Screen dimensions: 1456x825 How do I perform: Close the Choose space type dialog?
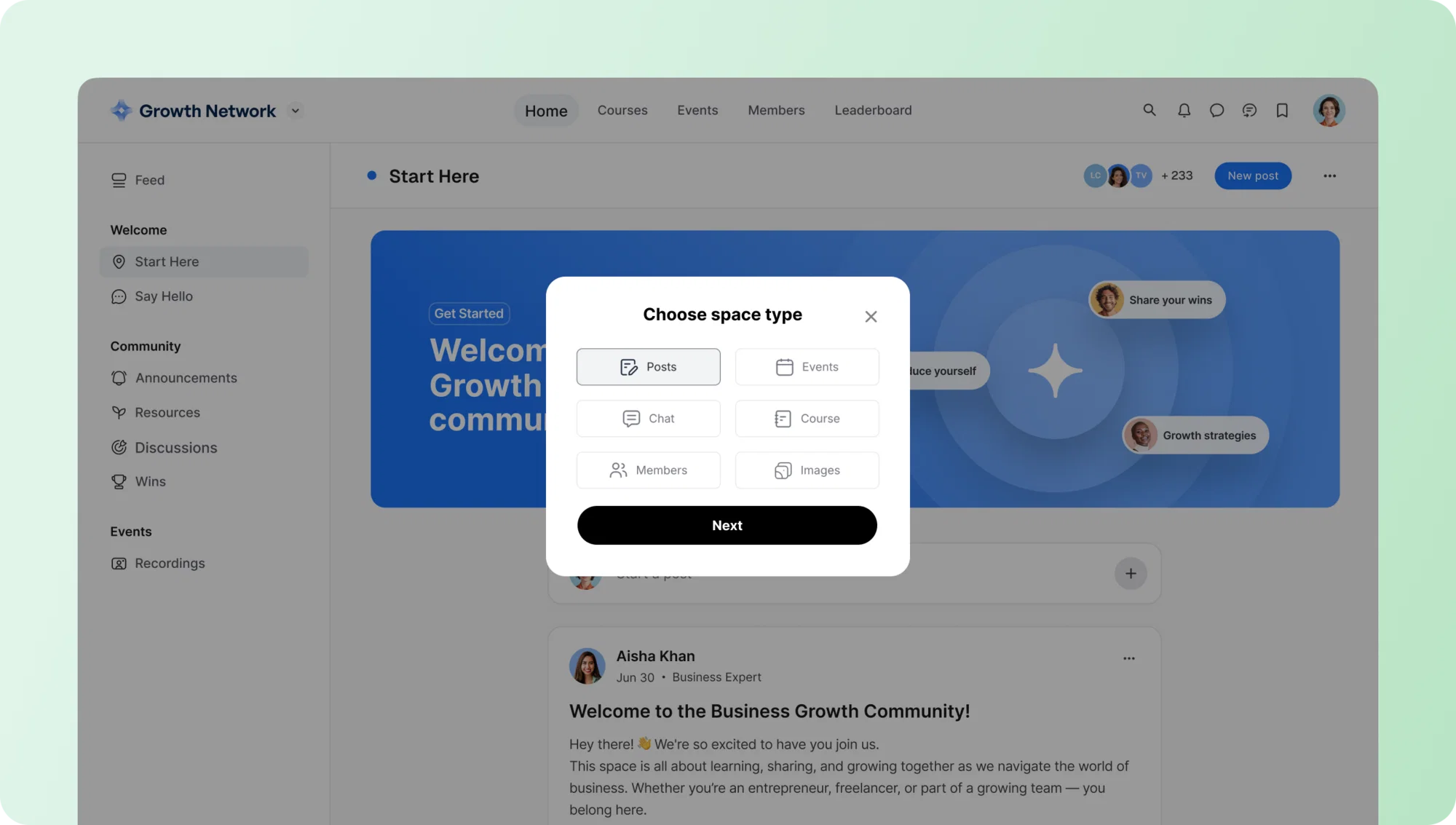[x=871, y=316]
